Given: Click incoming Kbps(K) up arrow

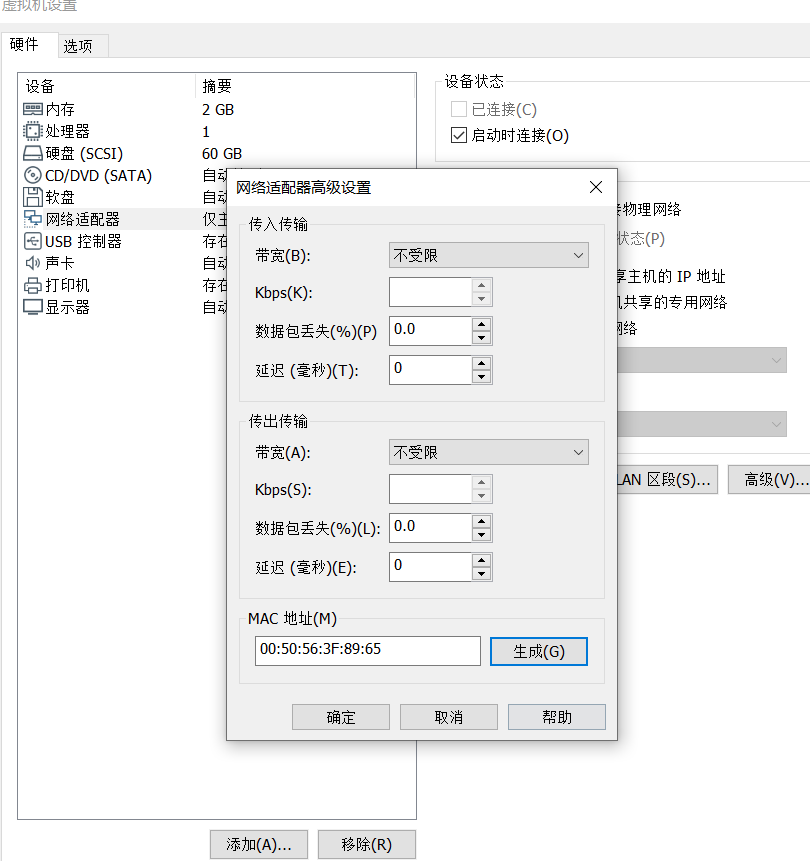Looking at the screenshot, I should click(x=482, y=285).
